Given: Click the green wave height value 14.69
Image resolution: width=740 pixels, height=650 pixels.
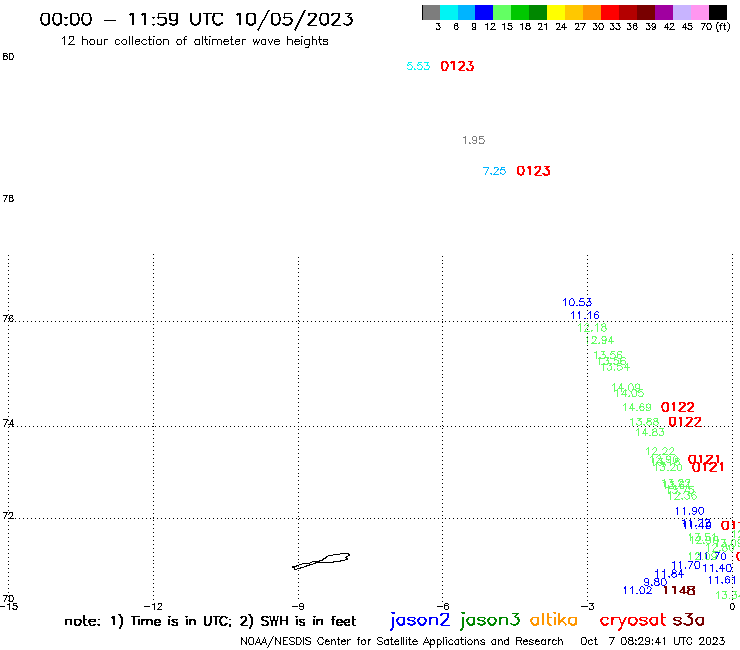Looking at the screenshot, I should click(x=637, y=407).
